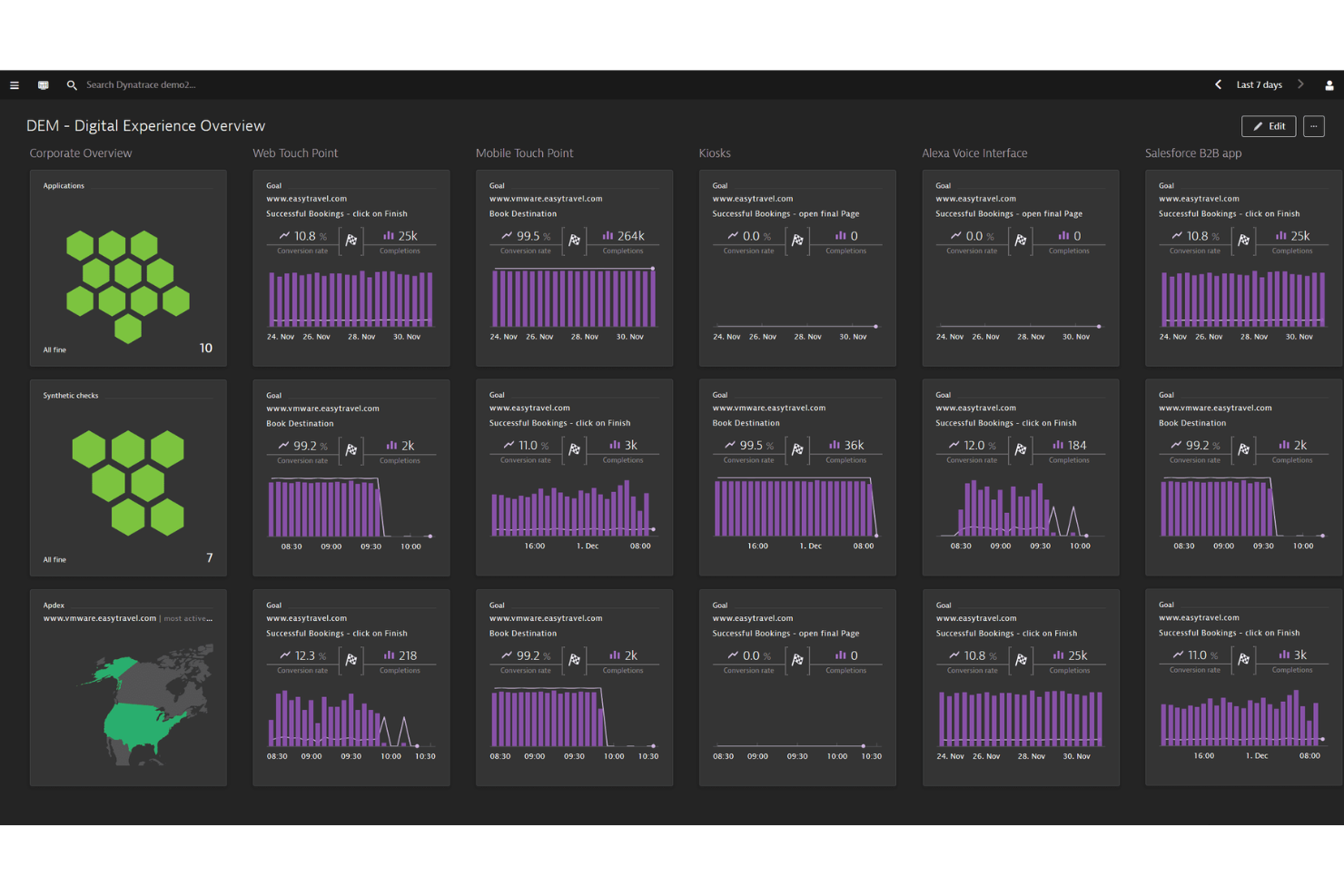Click the DEM - Digital Experience Overview title

tap(146, 126)
